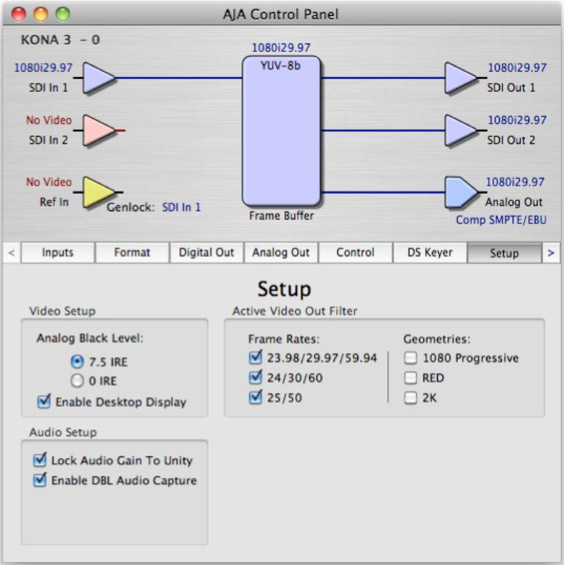Open the DS Keyer tab
This screenshot has width=564, height=565.
tap(430, 253)
